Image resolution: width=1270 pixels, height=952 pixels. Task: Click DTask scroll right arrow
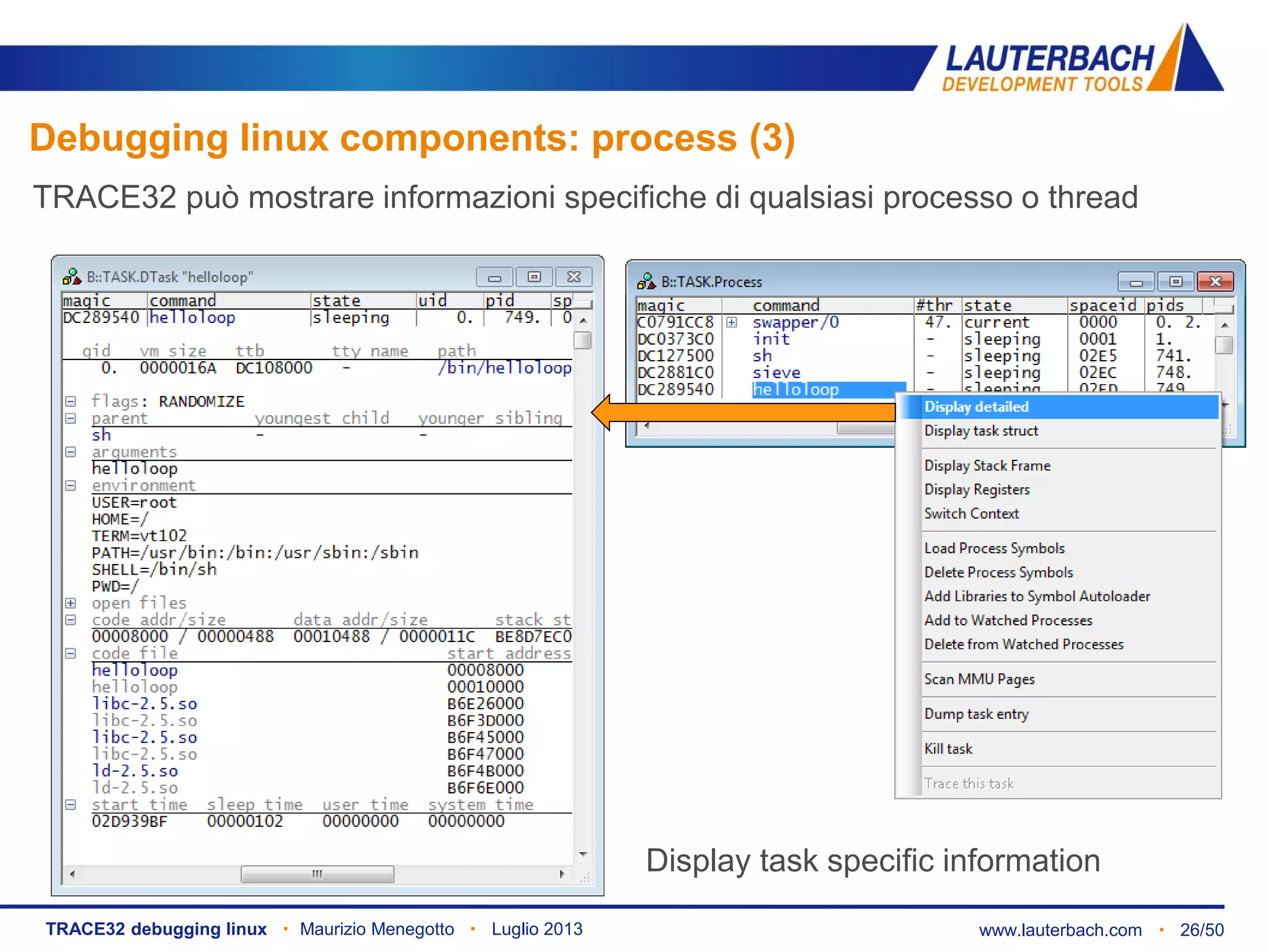[x=562, y=875]
